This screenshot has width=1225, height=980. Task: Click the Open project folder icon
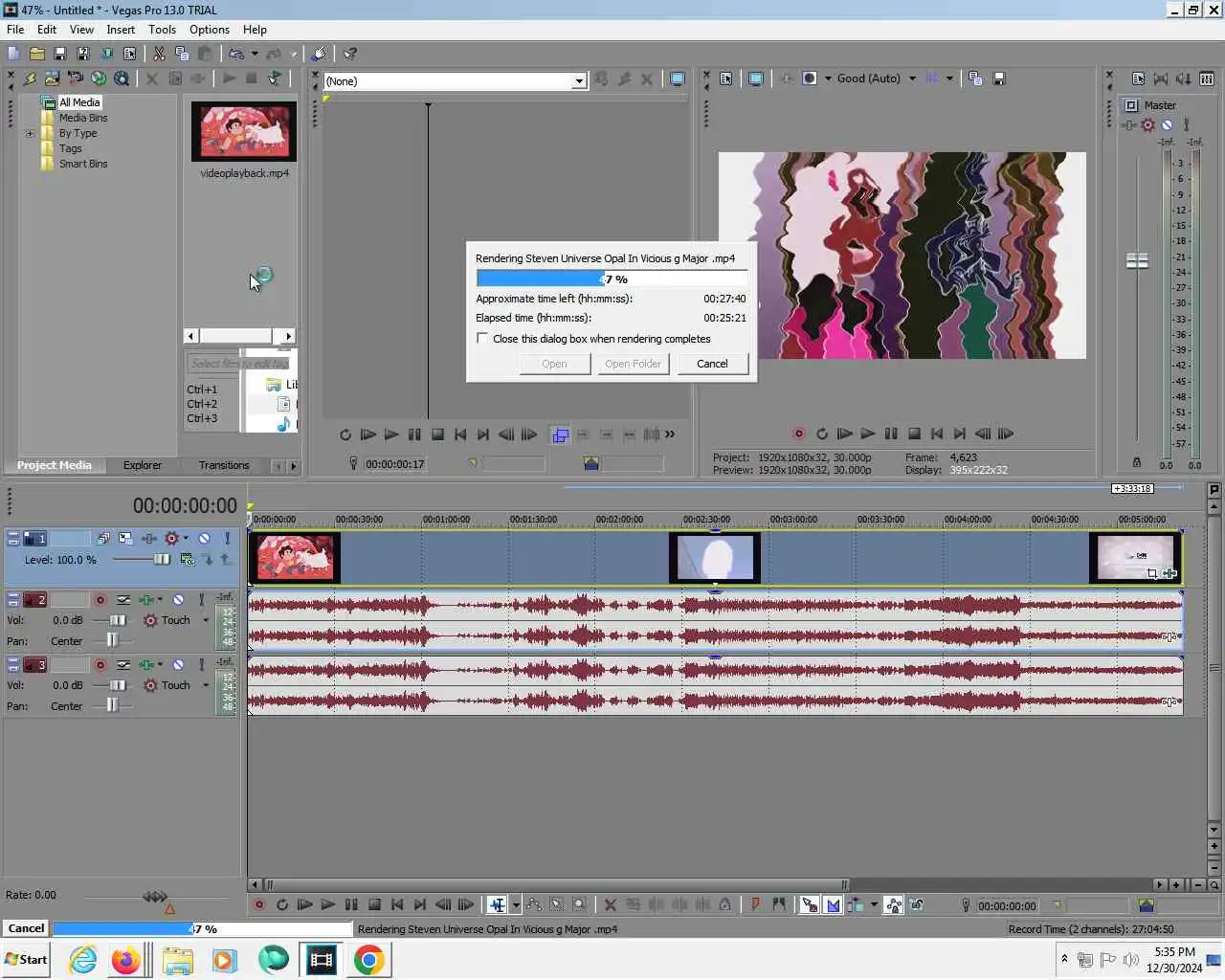(36, 55)
